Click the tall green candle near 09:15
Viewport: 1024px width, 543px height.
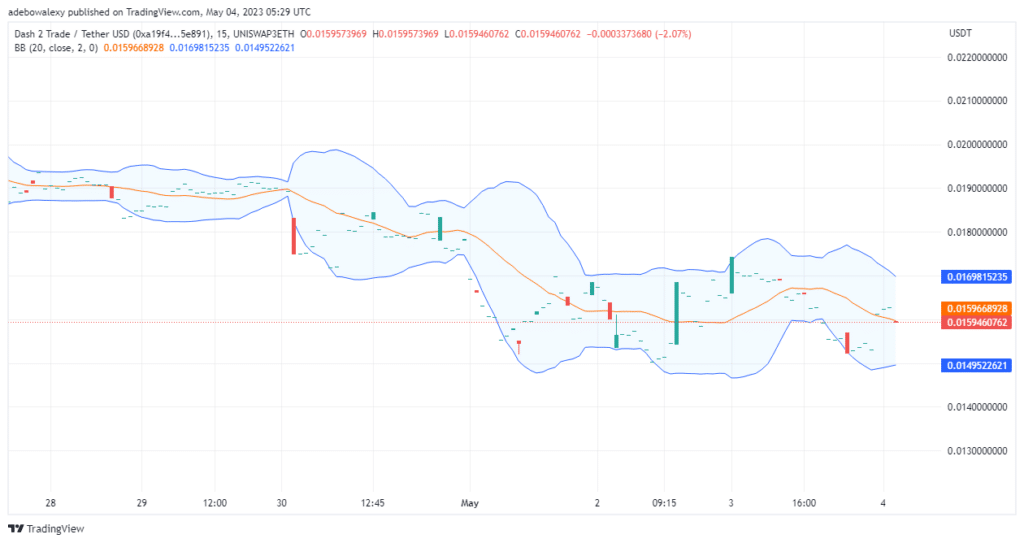pos(677,313)
